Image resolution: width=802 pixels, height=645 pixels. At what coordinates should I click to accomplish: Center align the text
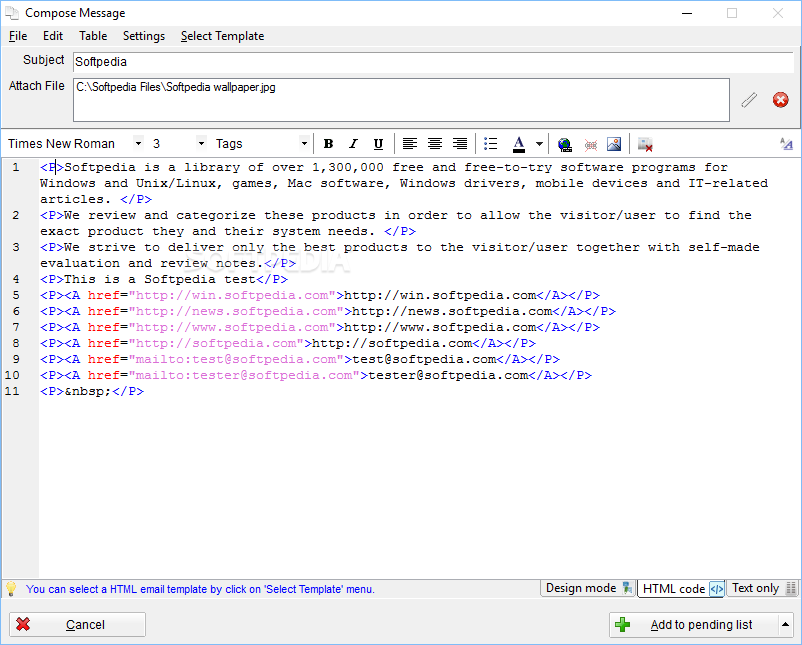(x=435, y=144)
